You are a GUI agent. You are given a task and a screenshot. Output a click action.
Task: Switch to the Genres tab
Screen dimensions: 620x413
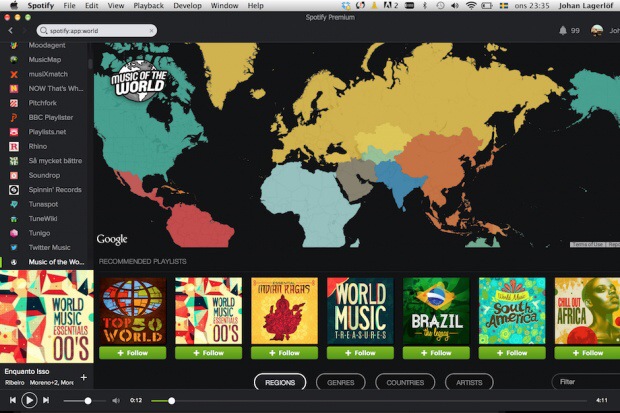click(x=340, y=382)
